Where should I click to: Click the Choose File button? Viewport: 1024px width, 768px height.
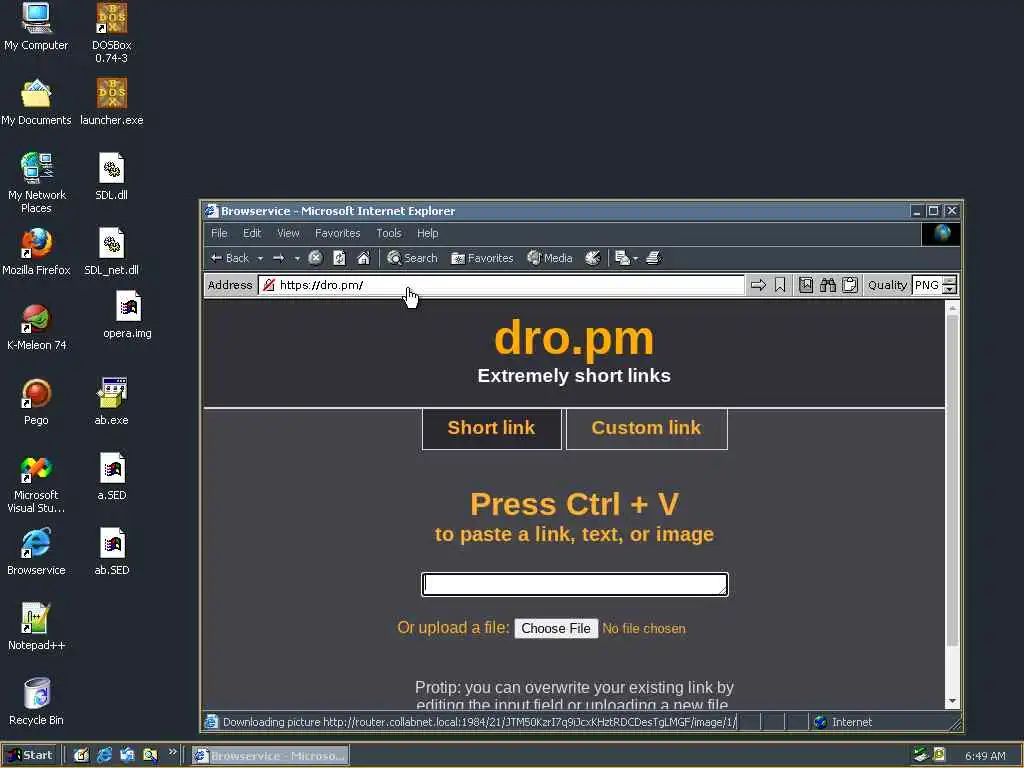[556, 628]
